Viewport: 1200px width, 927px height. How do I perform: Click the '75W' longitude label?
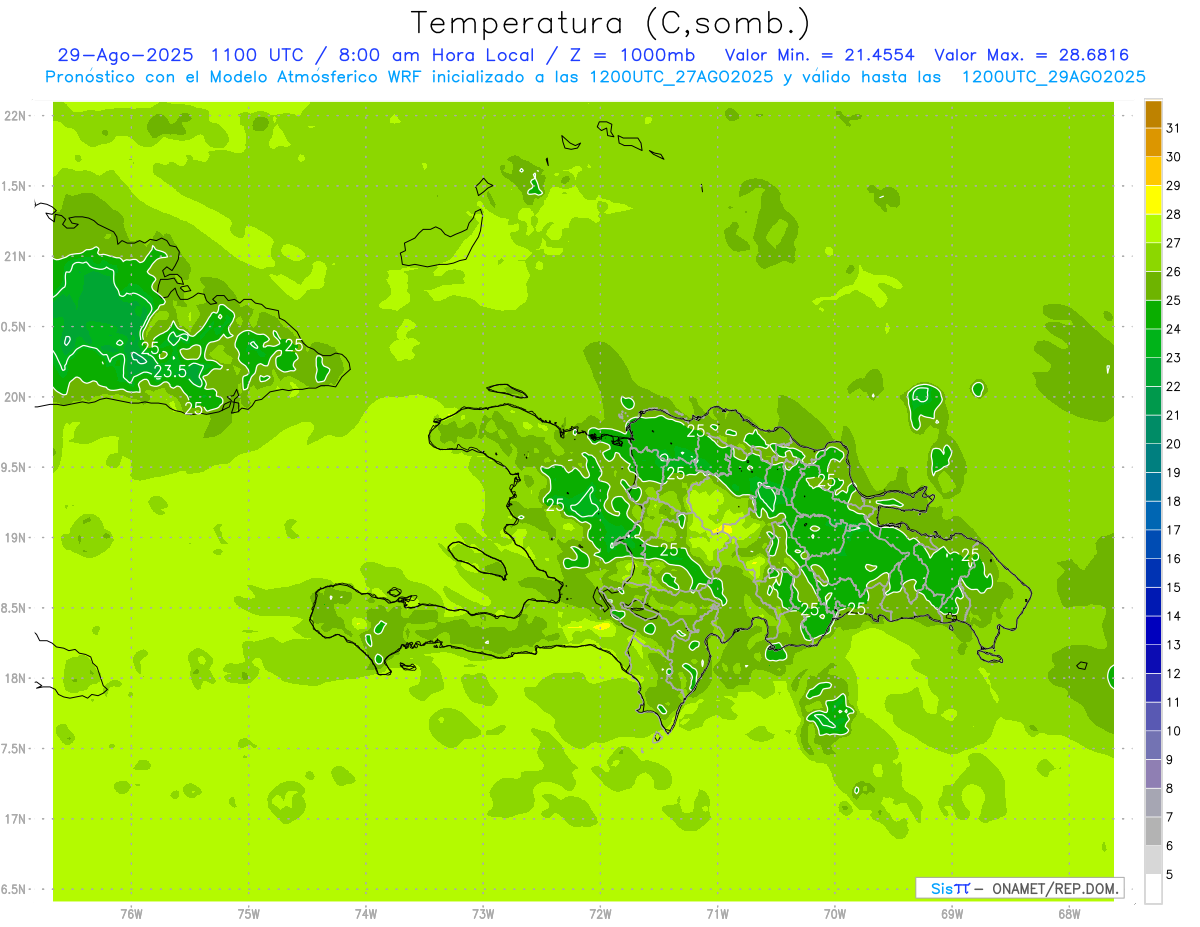point(249,914)
